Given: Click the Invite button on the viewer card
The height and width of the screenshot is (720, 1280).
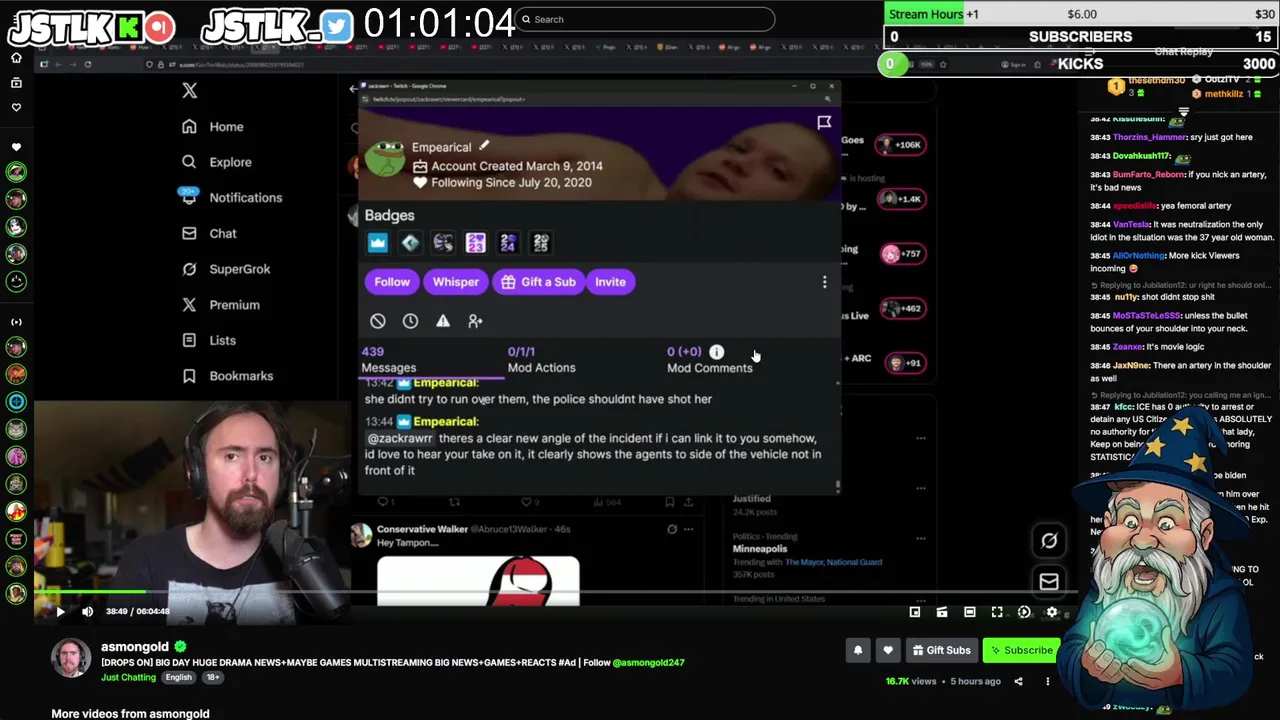Looking at the screenshot, I should click(610, 282).
